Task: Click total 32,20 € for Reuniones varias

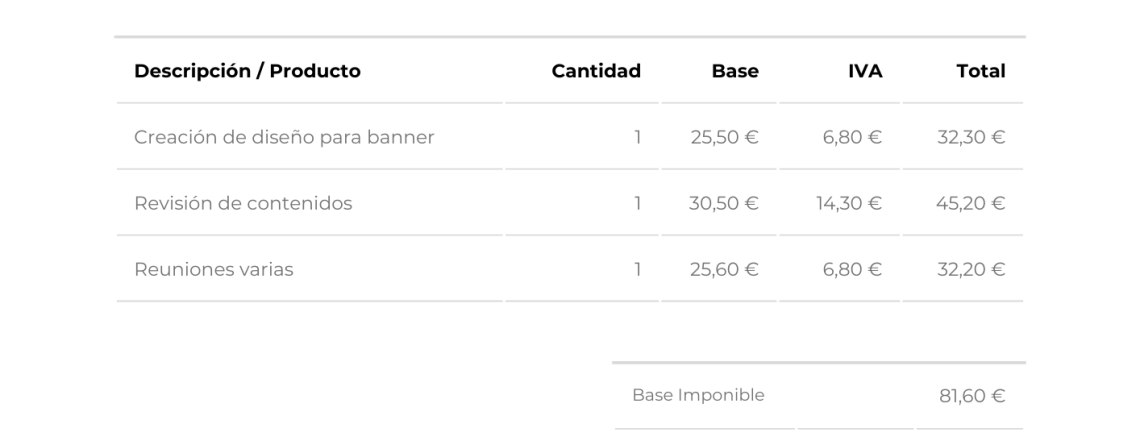Action: 971,270
